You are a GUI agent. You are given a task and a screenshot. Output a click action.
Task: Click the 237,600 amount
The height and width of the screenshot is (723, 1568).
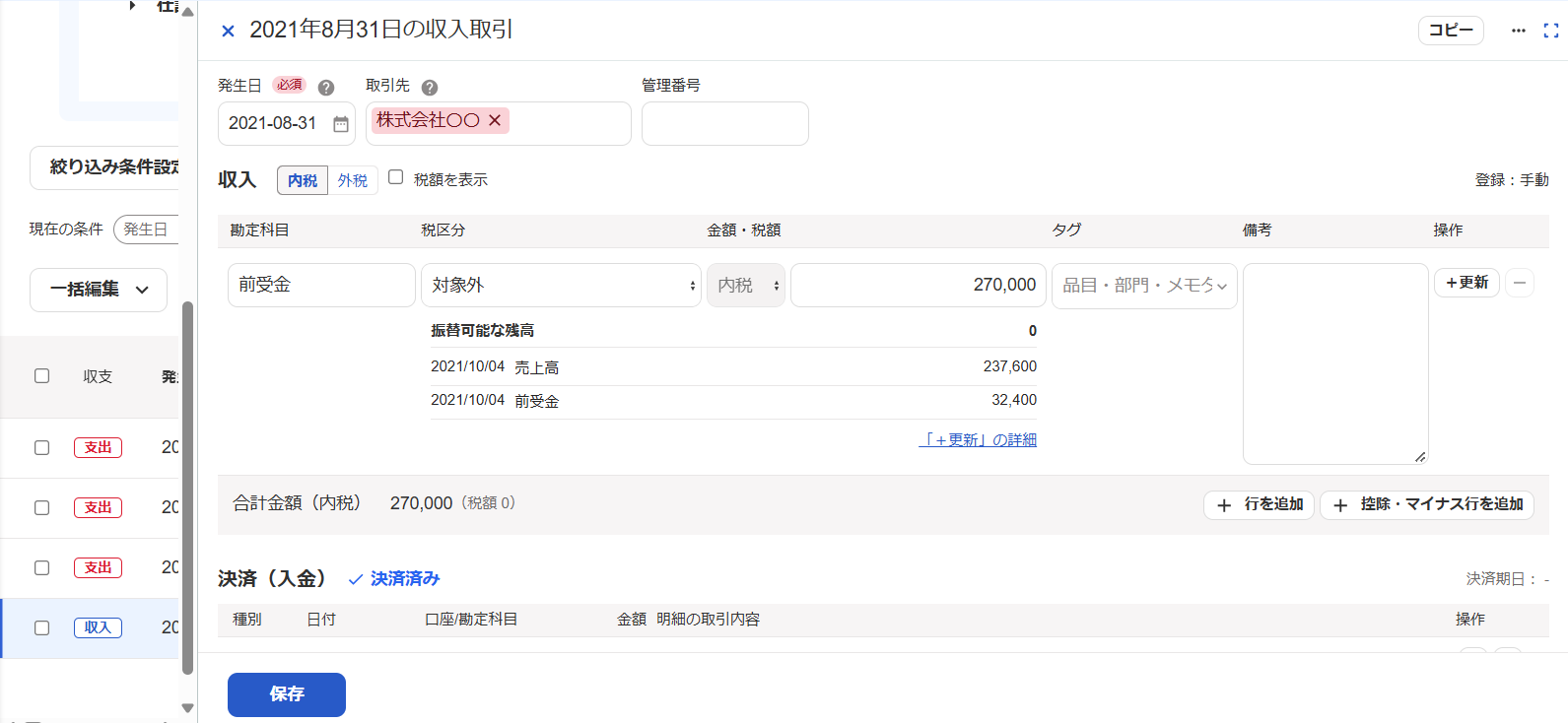tap(1009, 366)
